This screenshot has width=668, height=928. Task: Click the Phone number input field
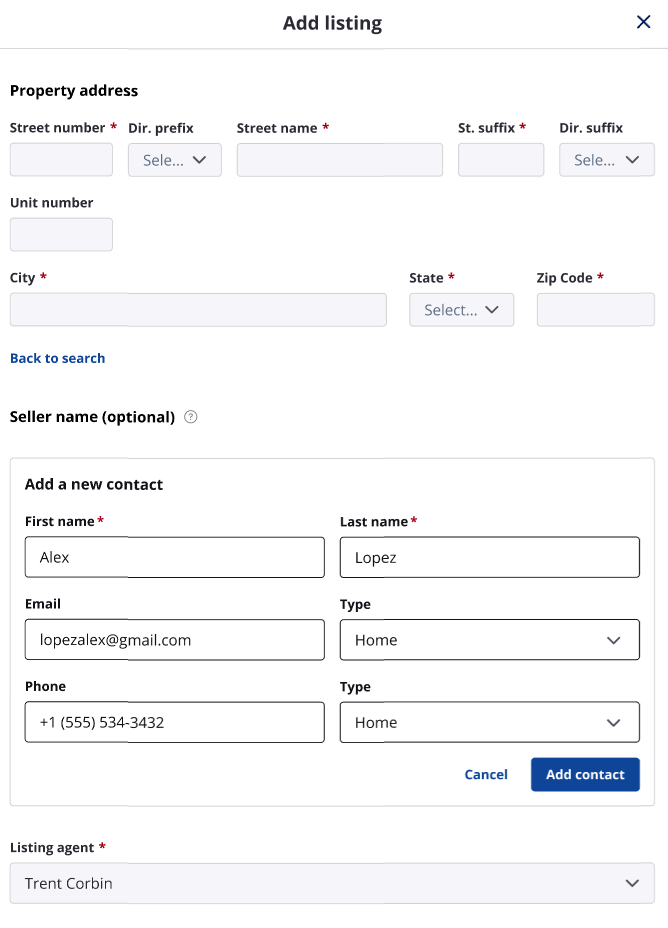(174, 722)
